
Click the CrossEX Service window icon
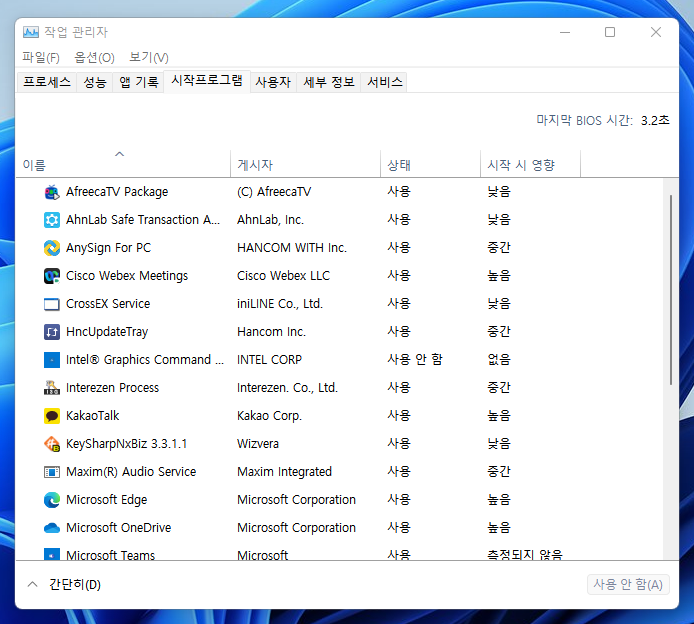point(52,304)
